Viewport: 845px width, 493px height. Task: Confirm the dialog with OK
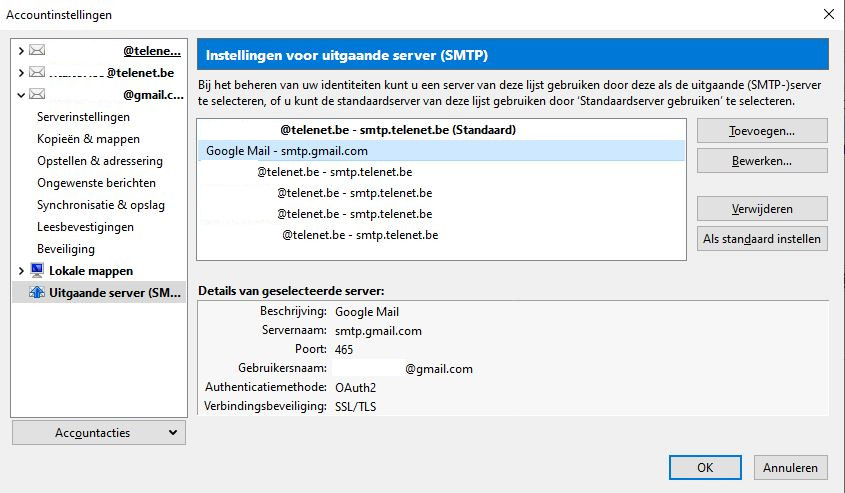[x=705, y=467]
